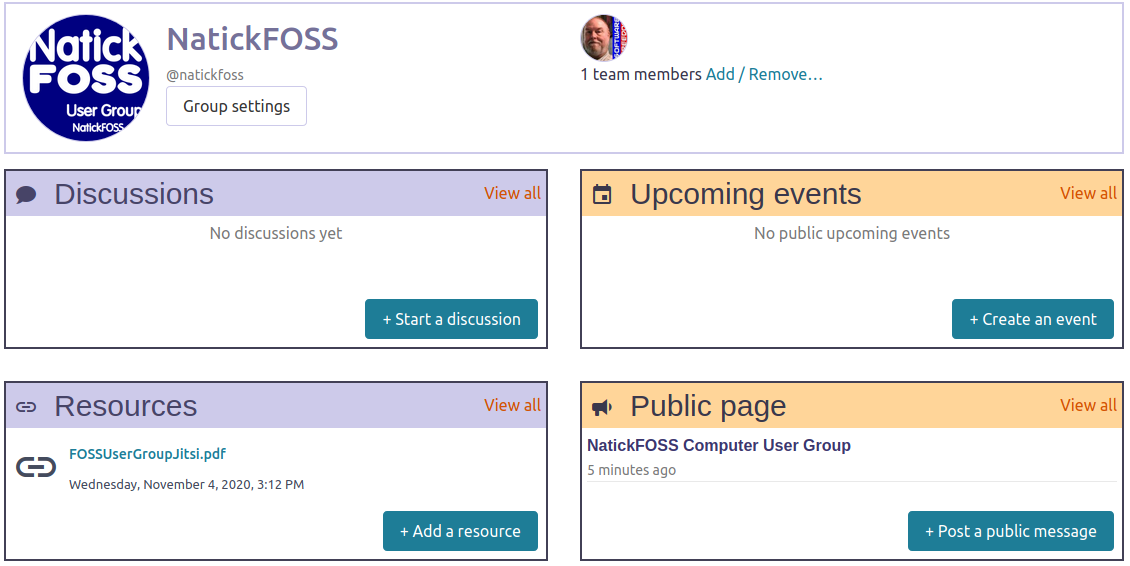Click the NatickFOSS group name heading

[252, 39]
